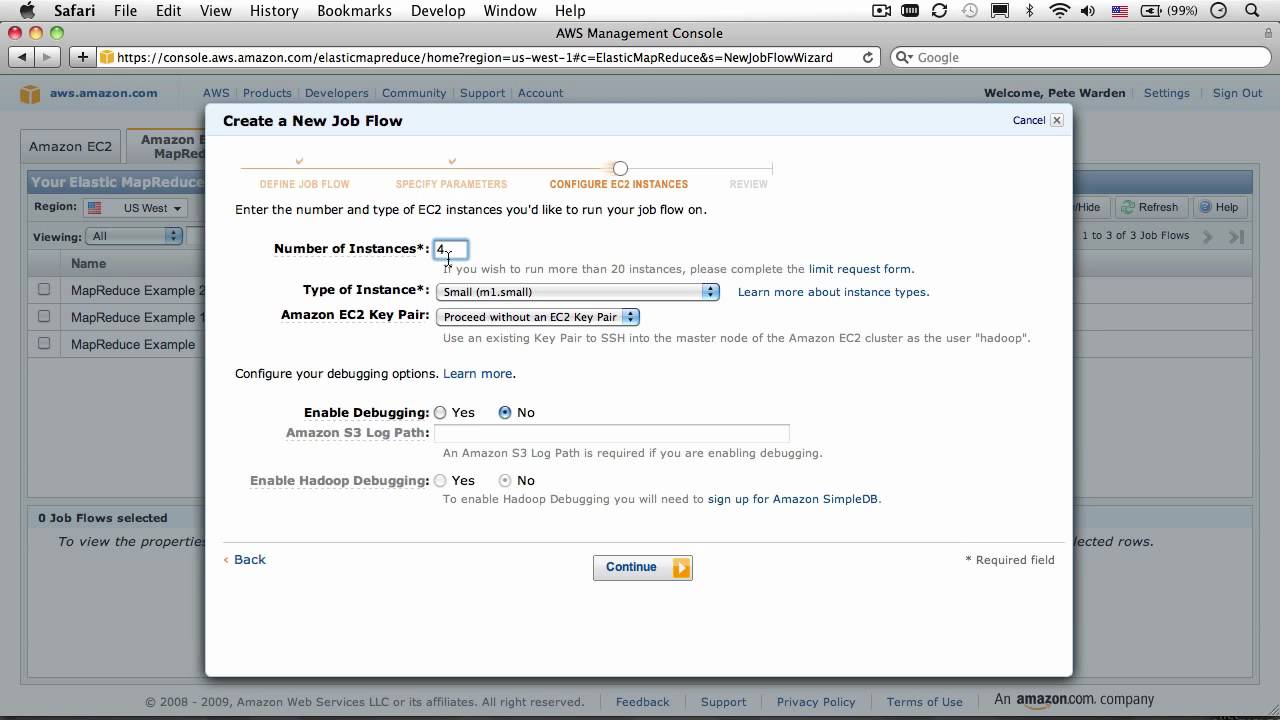
Task: Check the last MapReduce Example row checkbox
Action: [x=43, y=343]
